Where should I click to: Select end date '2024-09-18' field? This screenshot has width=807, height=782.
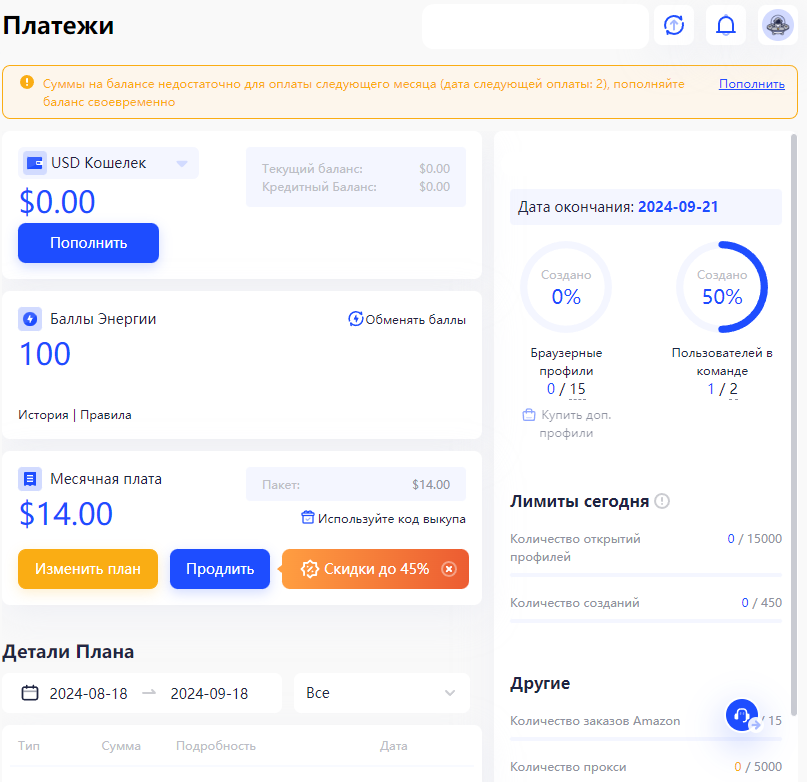[x=209, y=693]
